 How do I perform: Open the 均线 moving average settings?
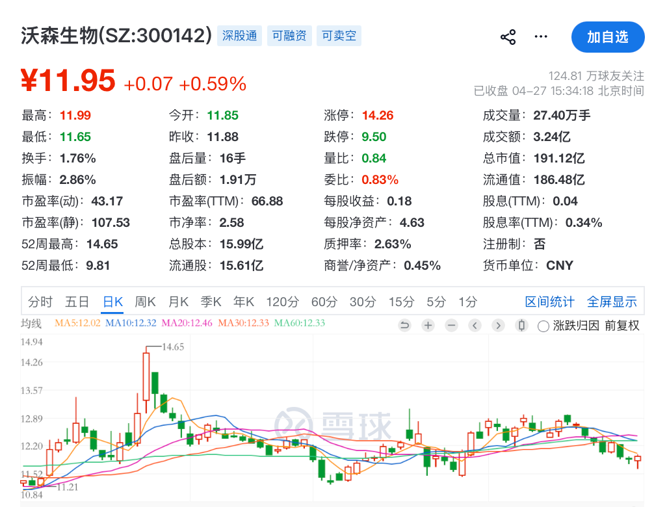click(x=32, y=324)
